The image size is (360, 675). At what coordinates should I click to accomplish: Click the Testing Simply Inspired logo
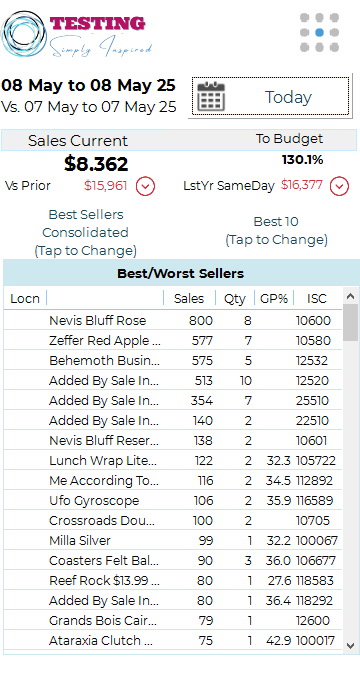(78, 34)
